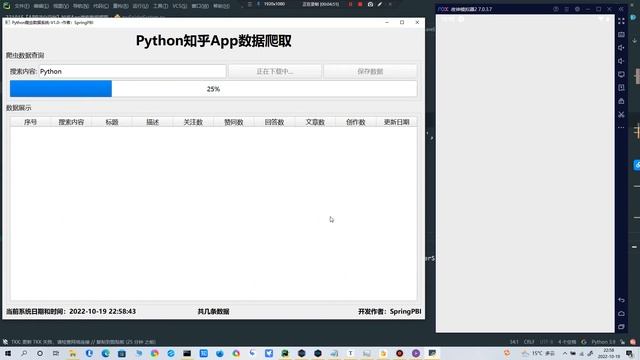Click the Python 3.9 interpreter in PyCharm status bar
Image resolution: width=640 pixels, height=360 pixels.
[x=603, y=342]
